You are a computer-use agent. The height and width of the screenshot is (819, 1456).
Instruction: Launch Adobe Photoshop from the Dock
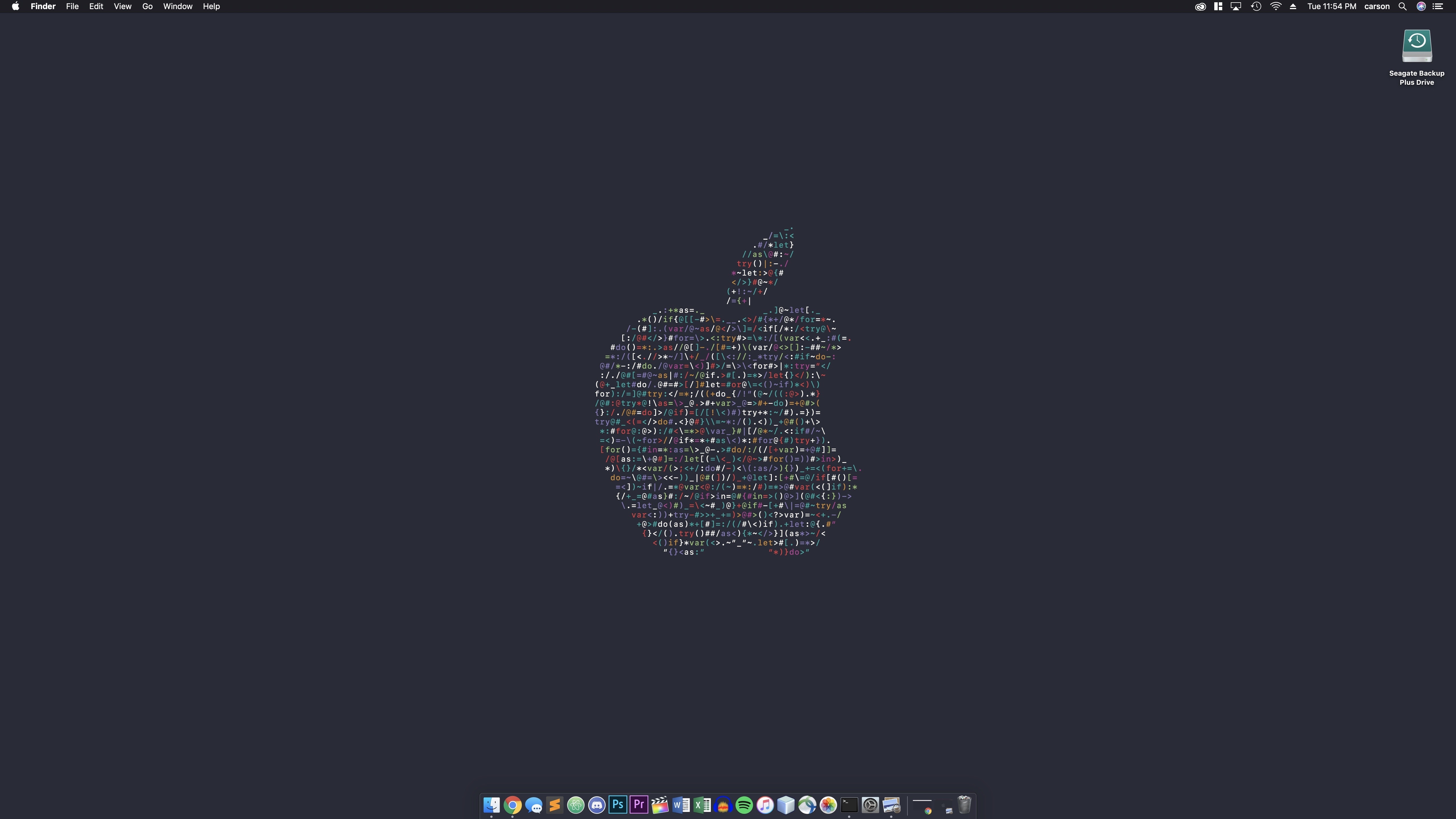[618, 805]
